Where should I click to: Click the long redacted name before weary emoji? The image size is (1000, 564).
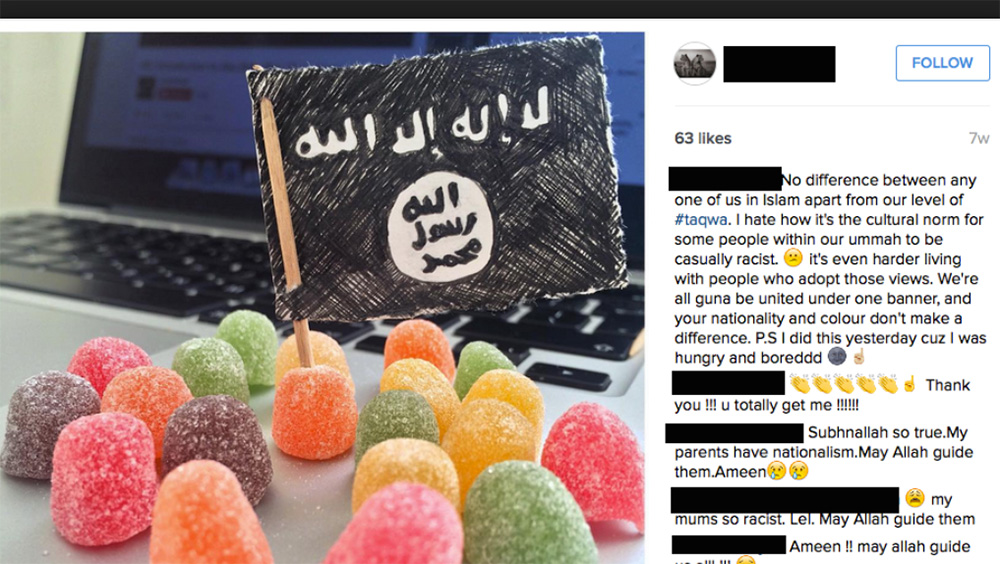(784, 500)
